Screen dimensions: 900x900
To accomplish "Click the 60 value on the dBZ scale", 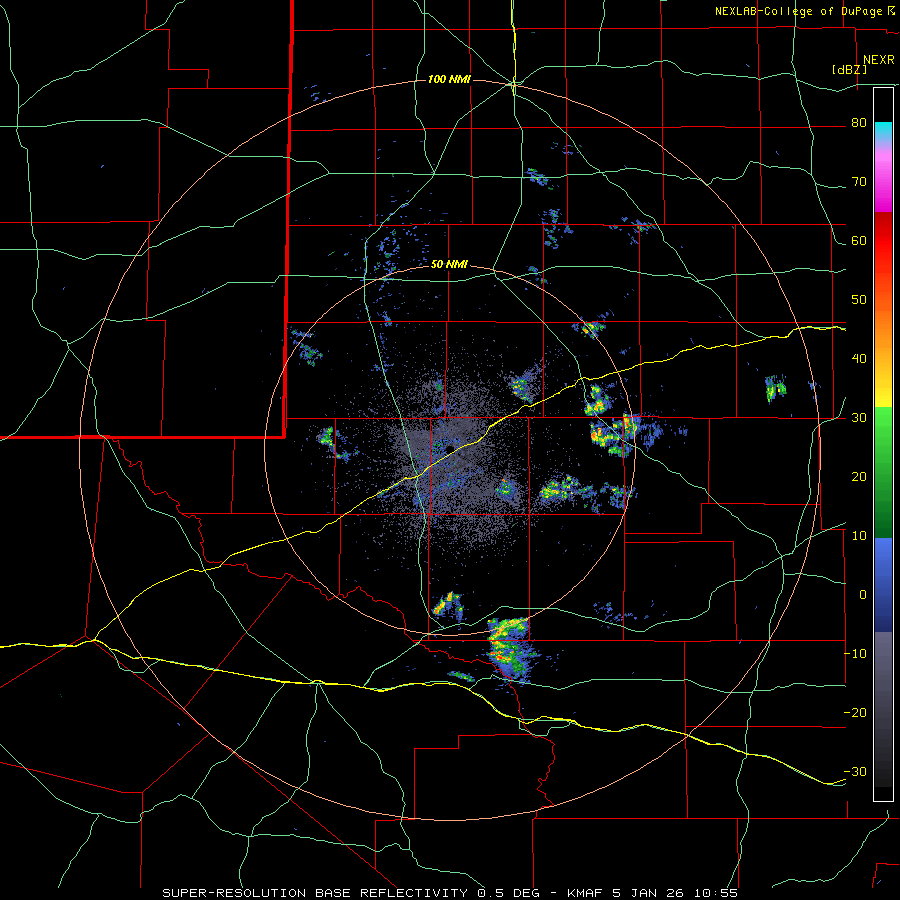I will (x=859, y=241).
